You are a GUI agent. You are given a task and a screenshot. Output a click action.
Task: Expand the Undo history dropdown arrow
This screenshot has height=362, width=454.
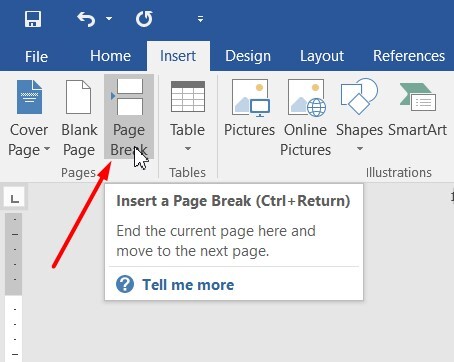pyautogui.click(x=109, y=19)
